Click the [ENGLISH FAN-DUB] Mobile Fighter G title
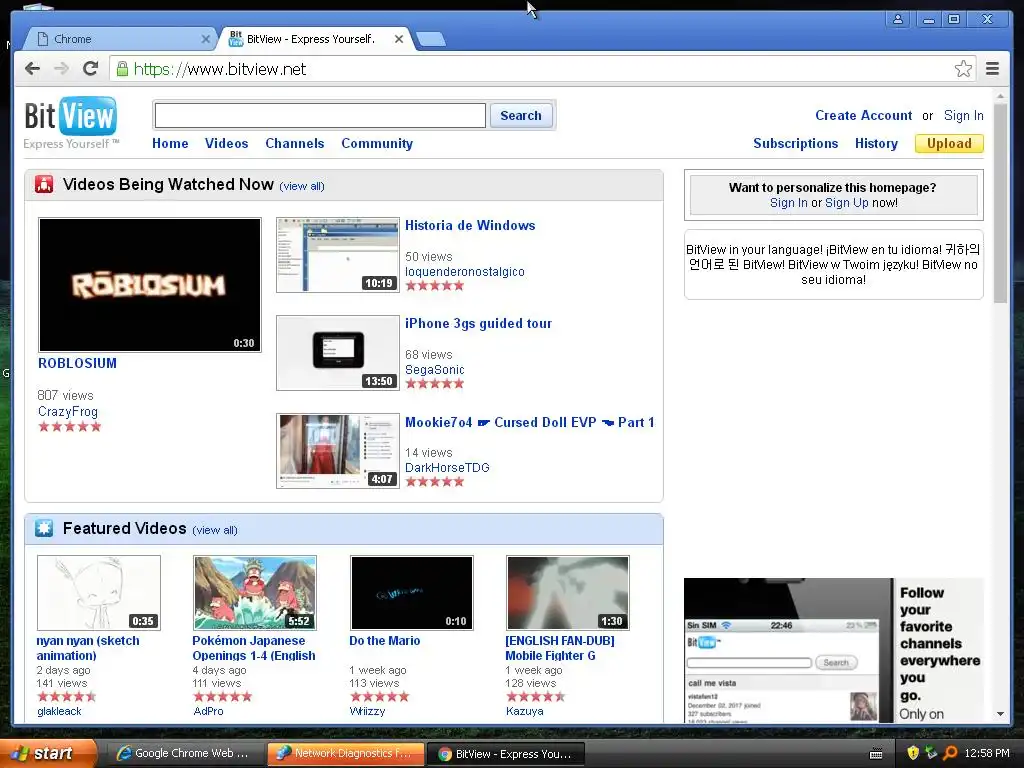Viewport: 1024px width, 768px height. (560, 648)
